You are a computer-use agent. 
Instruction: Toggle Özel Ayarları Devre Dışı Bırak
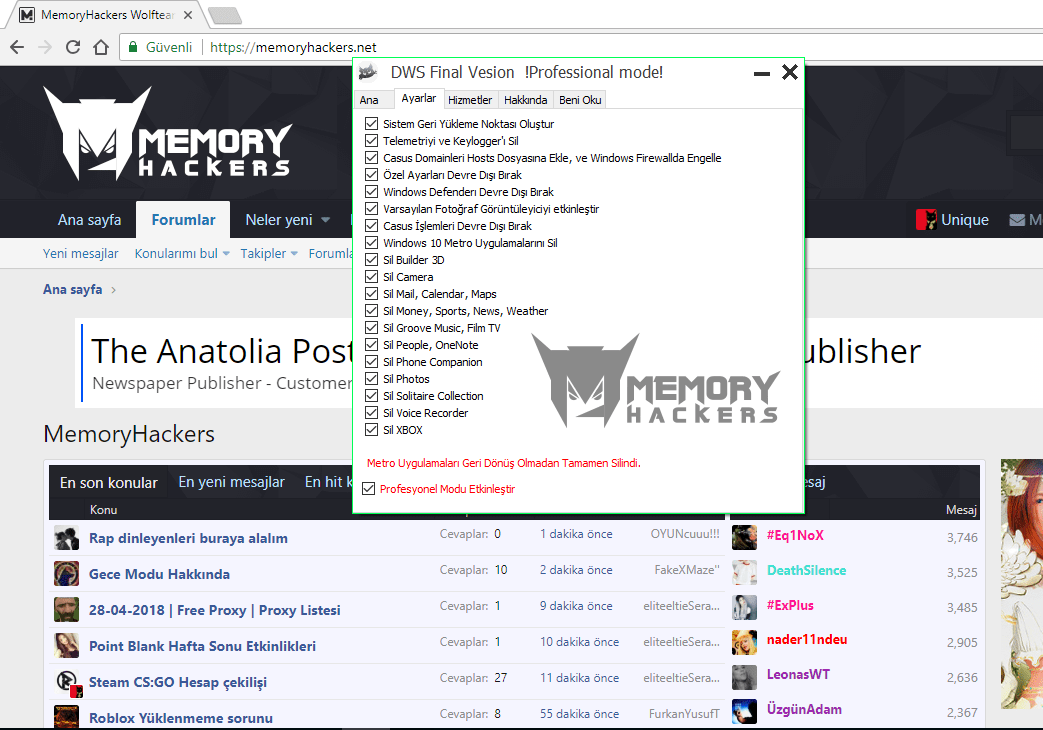[371, 174]
